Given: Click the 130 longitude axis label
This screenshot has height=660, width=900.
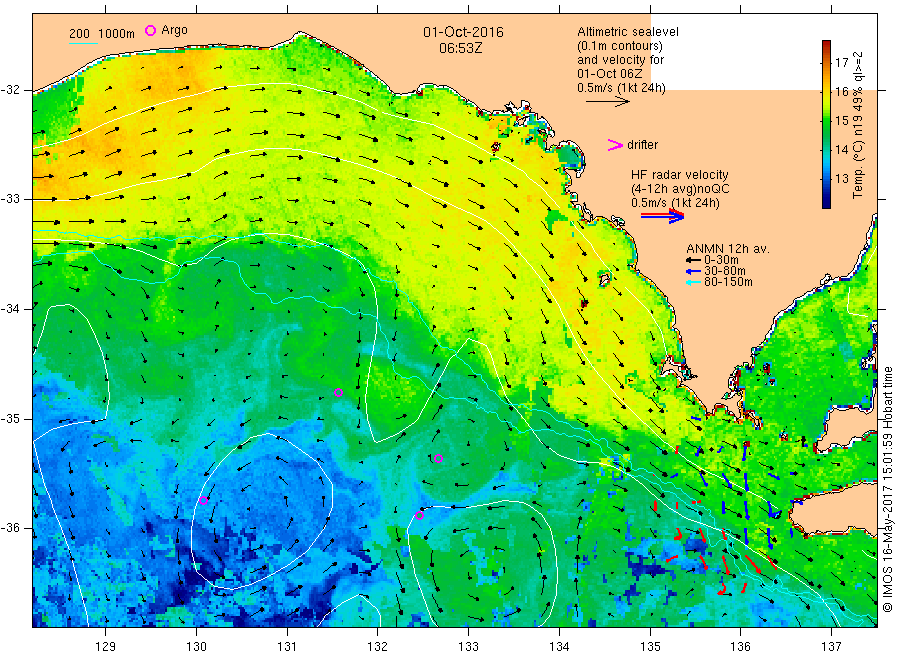Looking at the screenshot, I should click(x=196, y=647).
